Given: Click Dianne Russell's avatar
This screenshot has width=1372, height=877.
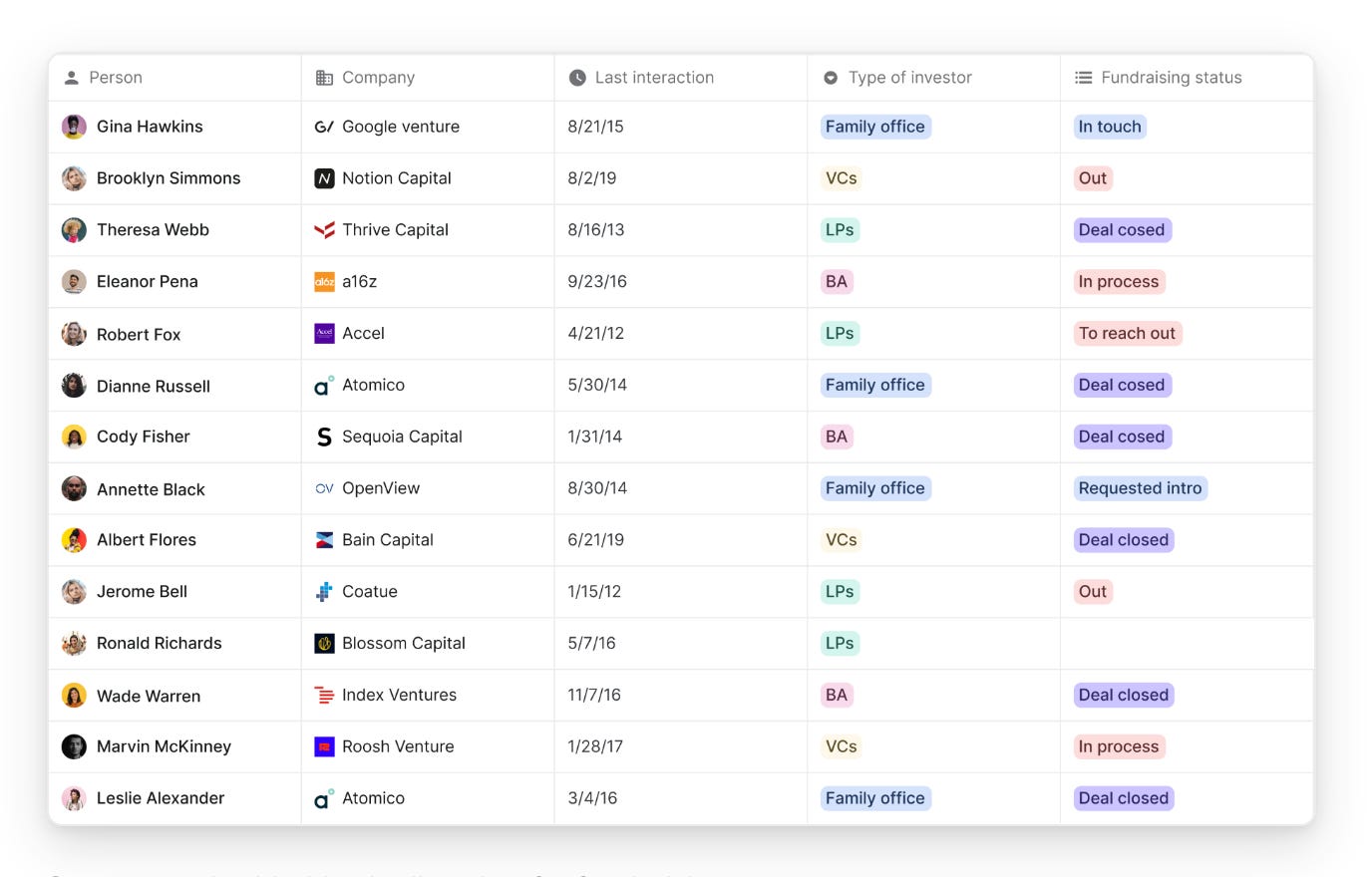Looking at the screenshot, I should [x=74, y=386].
